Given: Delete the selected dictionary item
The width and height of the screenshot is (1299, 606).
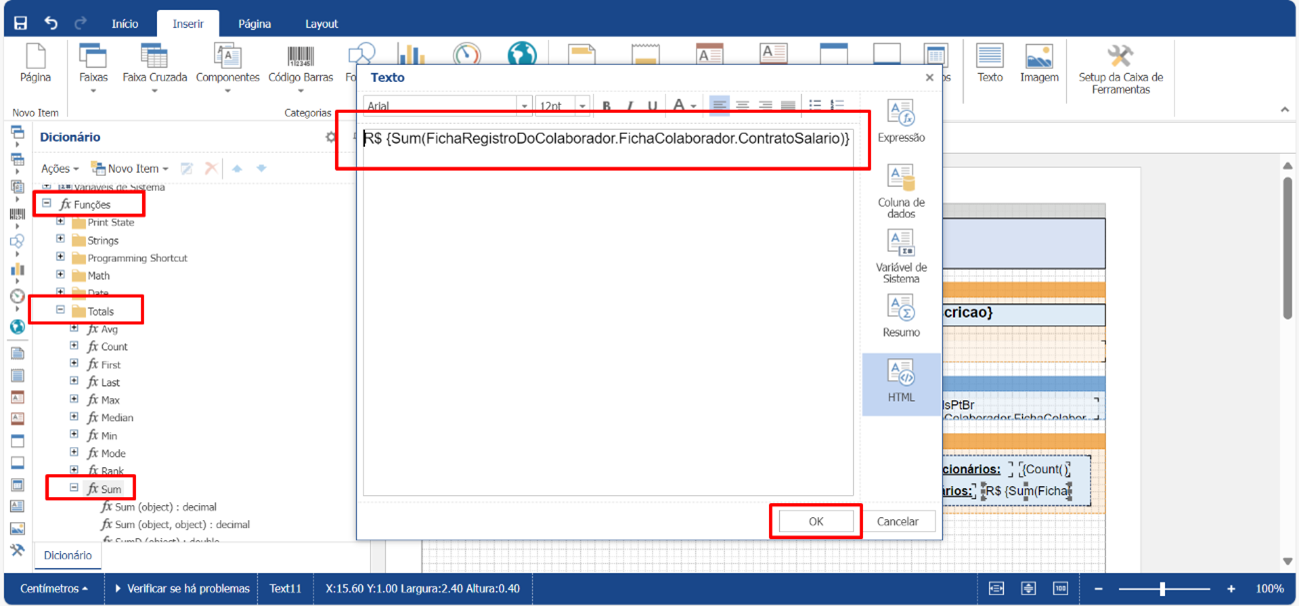Looking at the screenshot, I should point(211,168).
